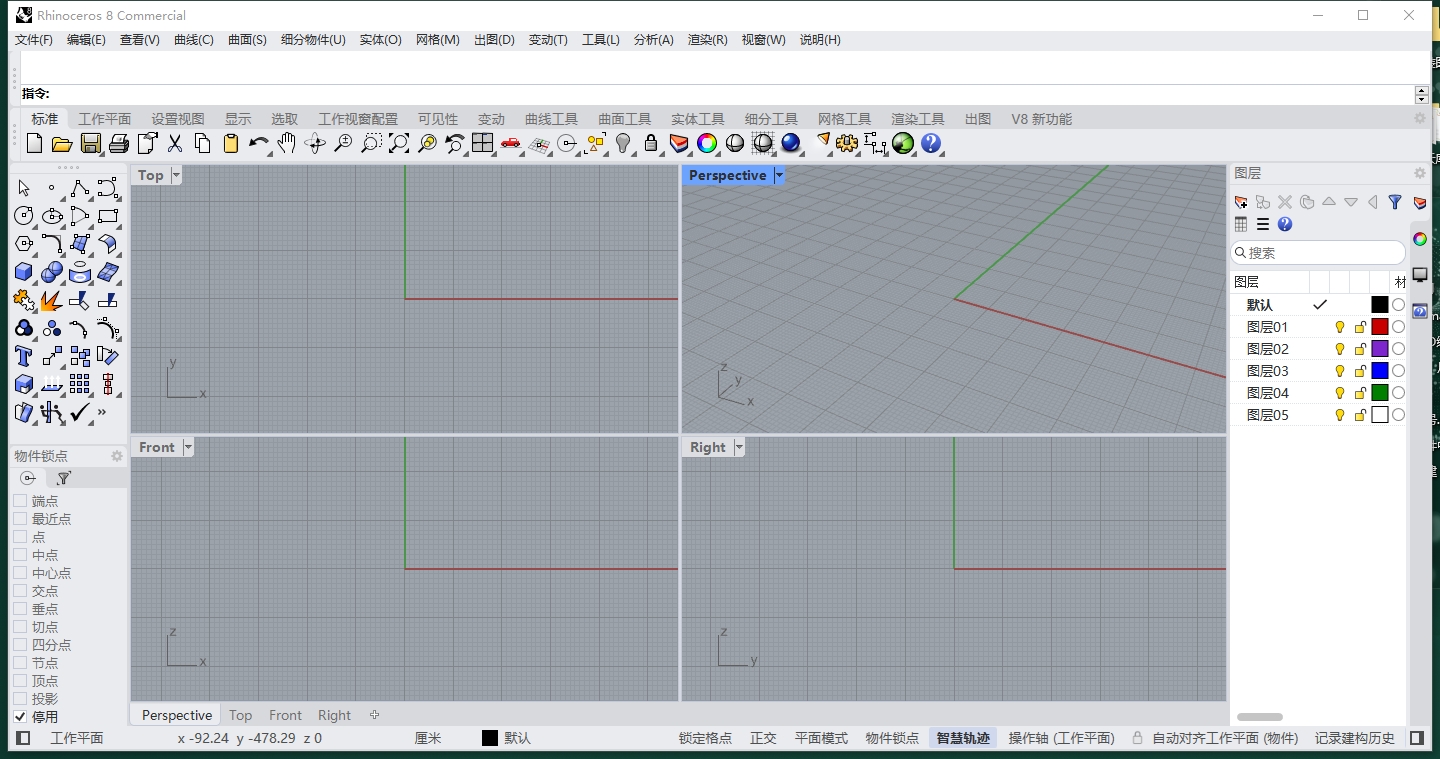Open the Front viewport dropdown arrow

pyautogui.click(x=189, y=447)
